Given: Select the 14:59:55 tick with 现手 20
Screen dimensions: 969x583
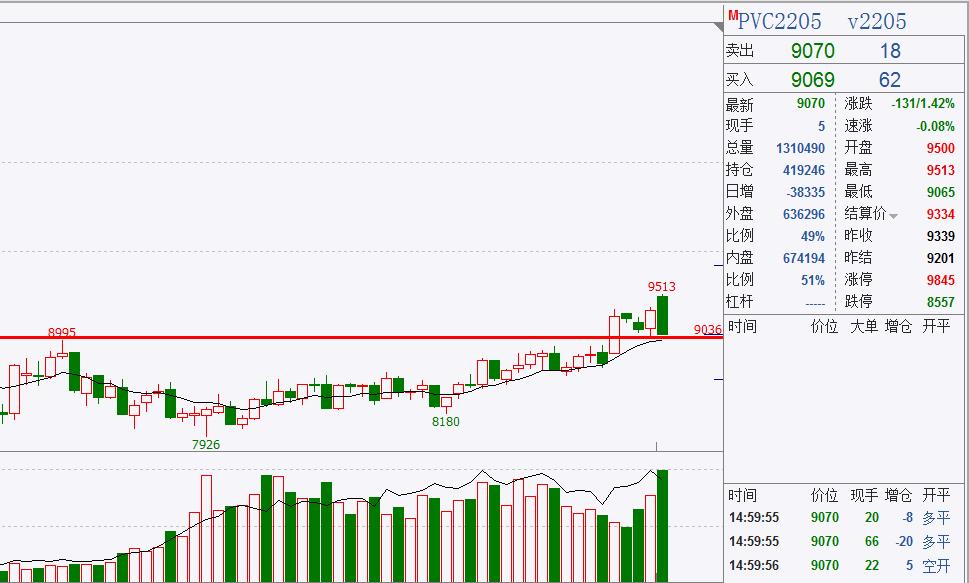Looking at the screenshot, I should click(x=840, y=517).
